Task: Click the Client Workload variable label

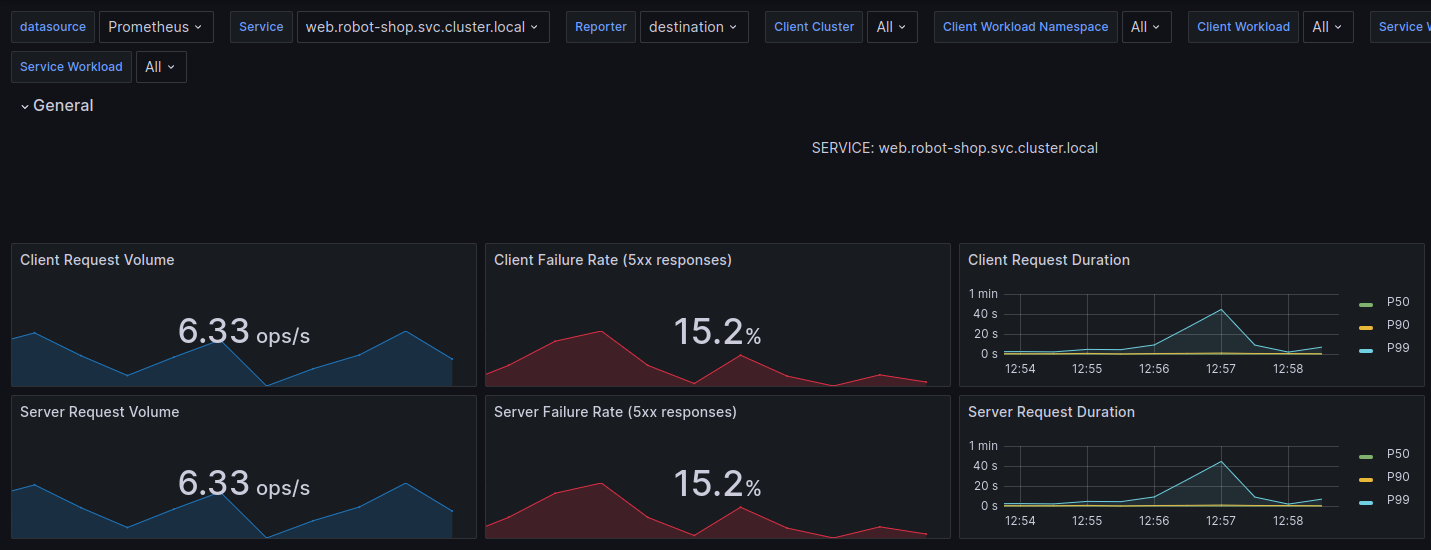Action: pos(1243,27)
